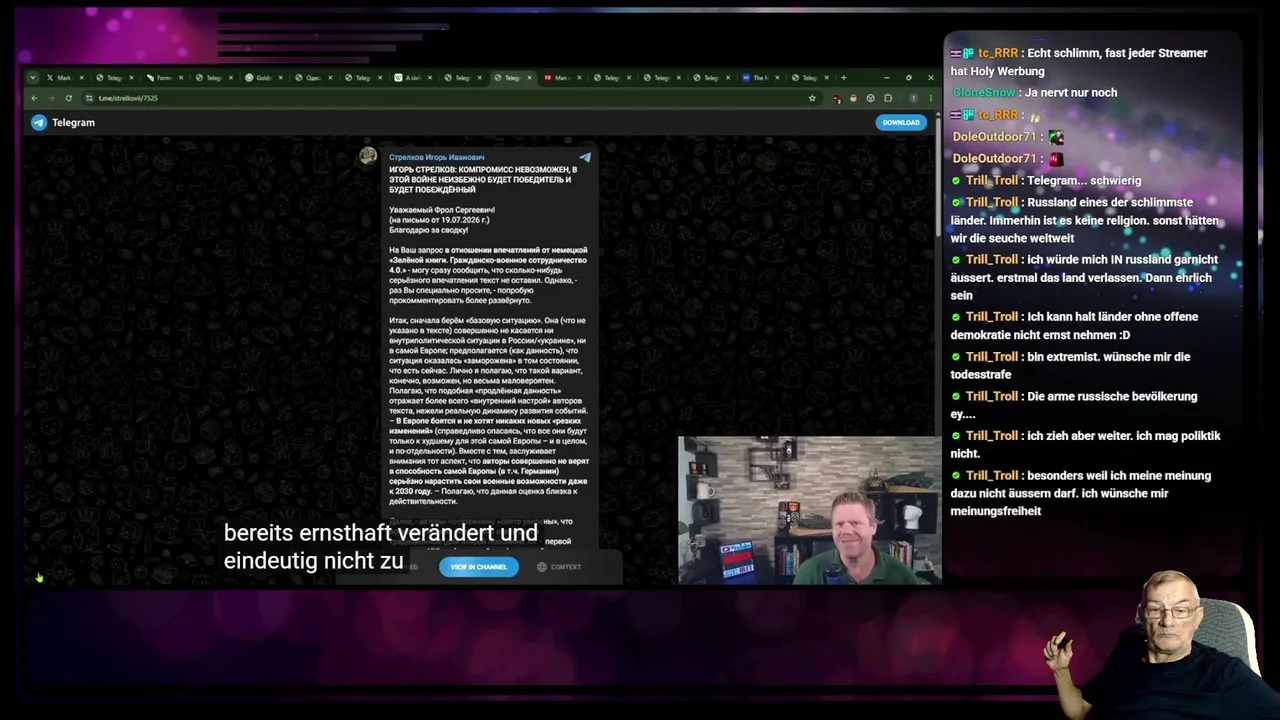Viewport: 1280px width, 720px height.
Task: Click the embedded webcam video of smiling man
Action: click(x=809, y=510)
